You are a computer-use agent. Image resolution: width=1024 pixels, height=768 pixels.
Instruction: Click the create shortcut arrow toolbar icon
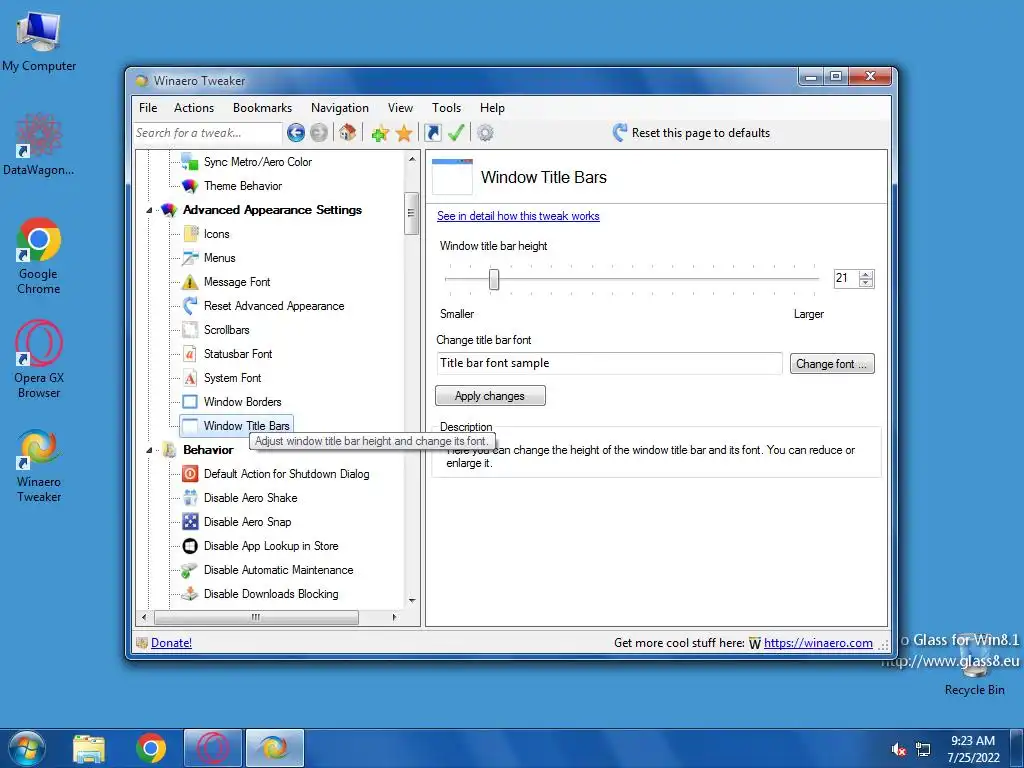click(432, 133)
